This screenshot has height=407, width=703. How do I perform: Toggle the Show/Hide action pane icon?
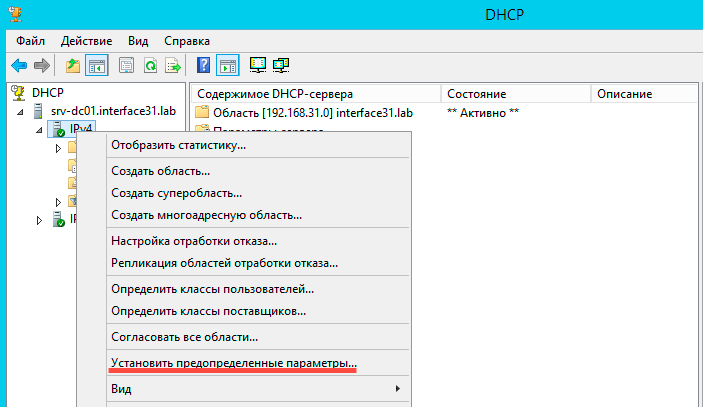(228, 65)
